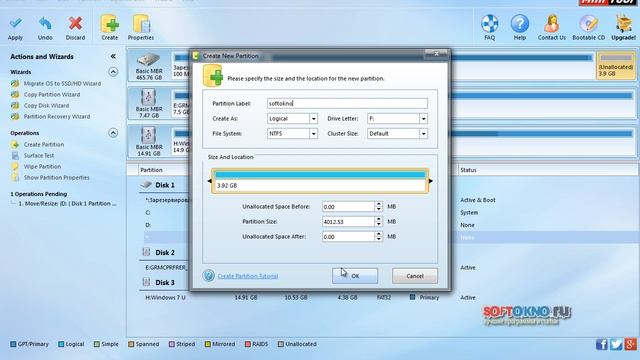Click the Partition column header

(151, 170)
